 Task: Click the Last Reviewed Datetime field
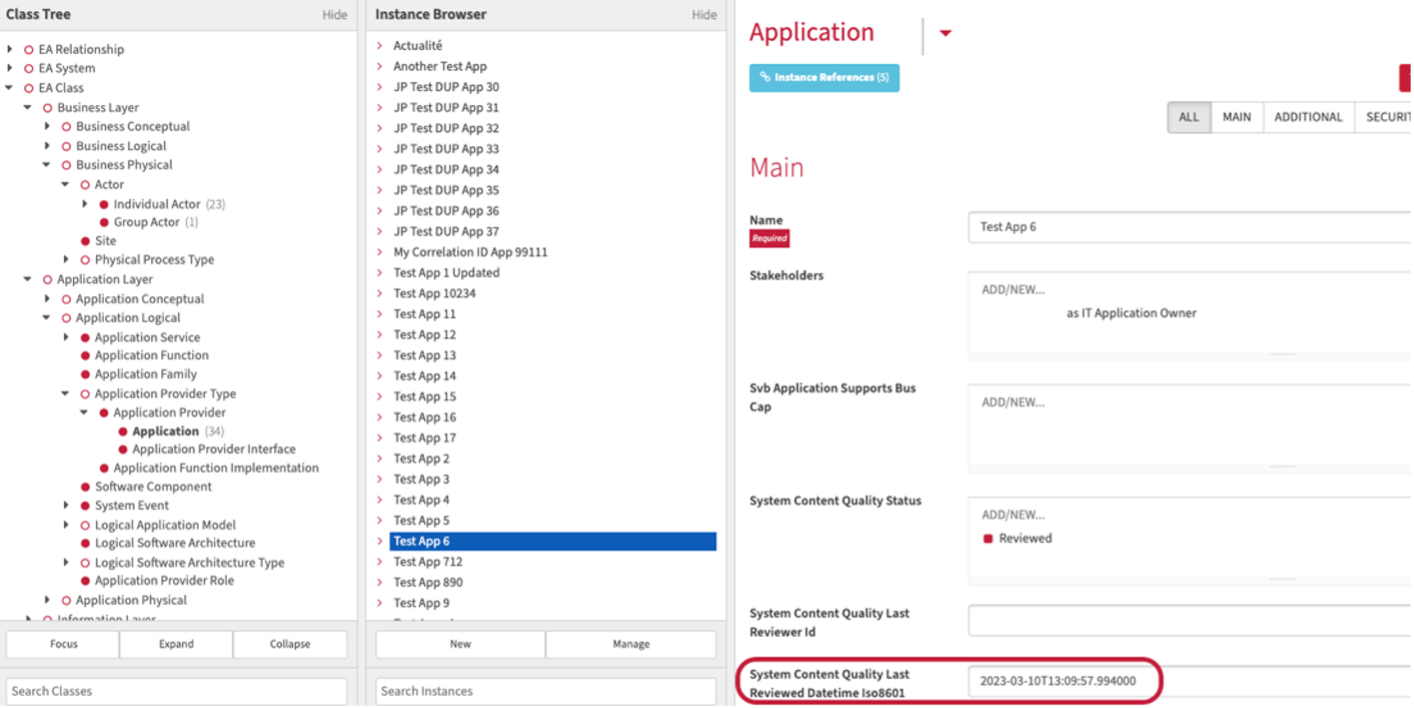[x=1190, y=681]
